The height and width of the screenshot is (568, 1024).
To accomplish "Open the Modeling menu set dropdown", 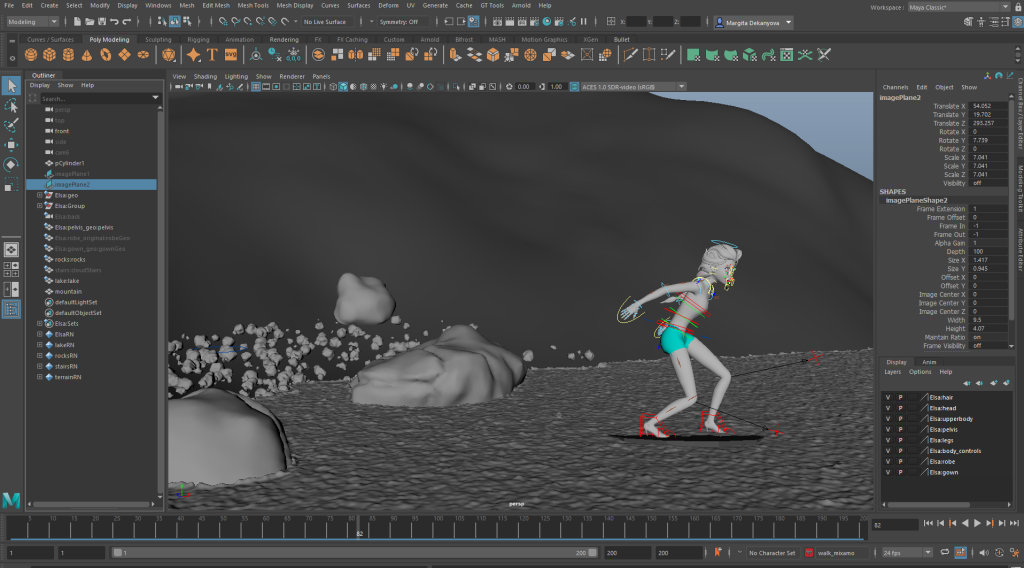I will (x=32, y=22).
